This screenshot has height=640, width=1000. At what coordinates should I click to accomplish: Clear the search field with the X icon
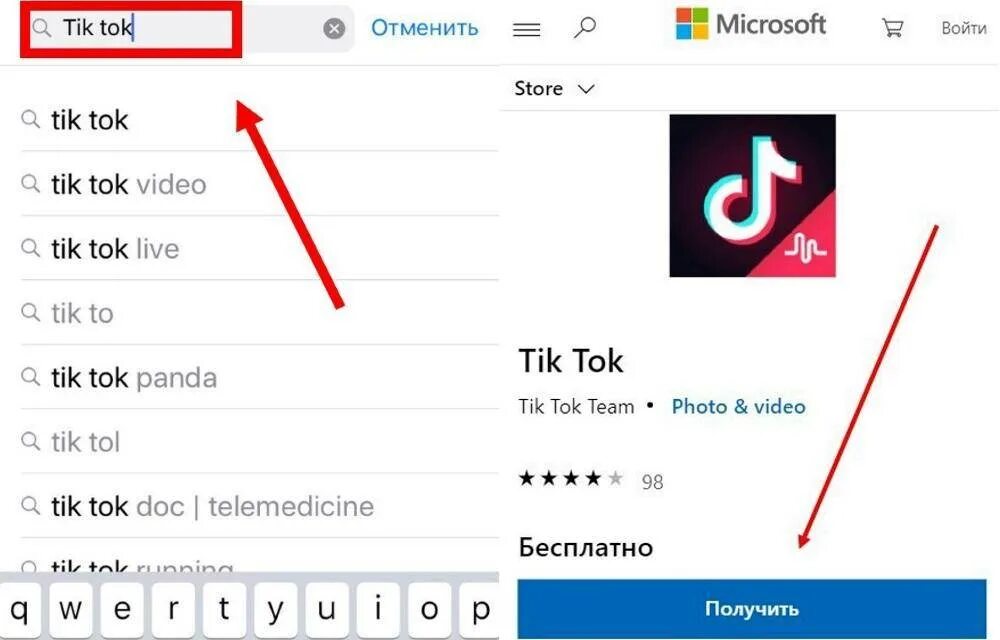click(x=334, y=29)
